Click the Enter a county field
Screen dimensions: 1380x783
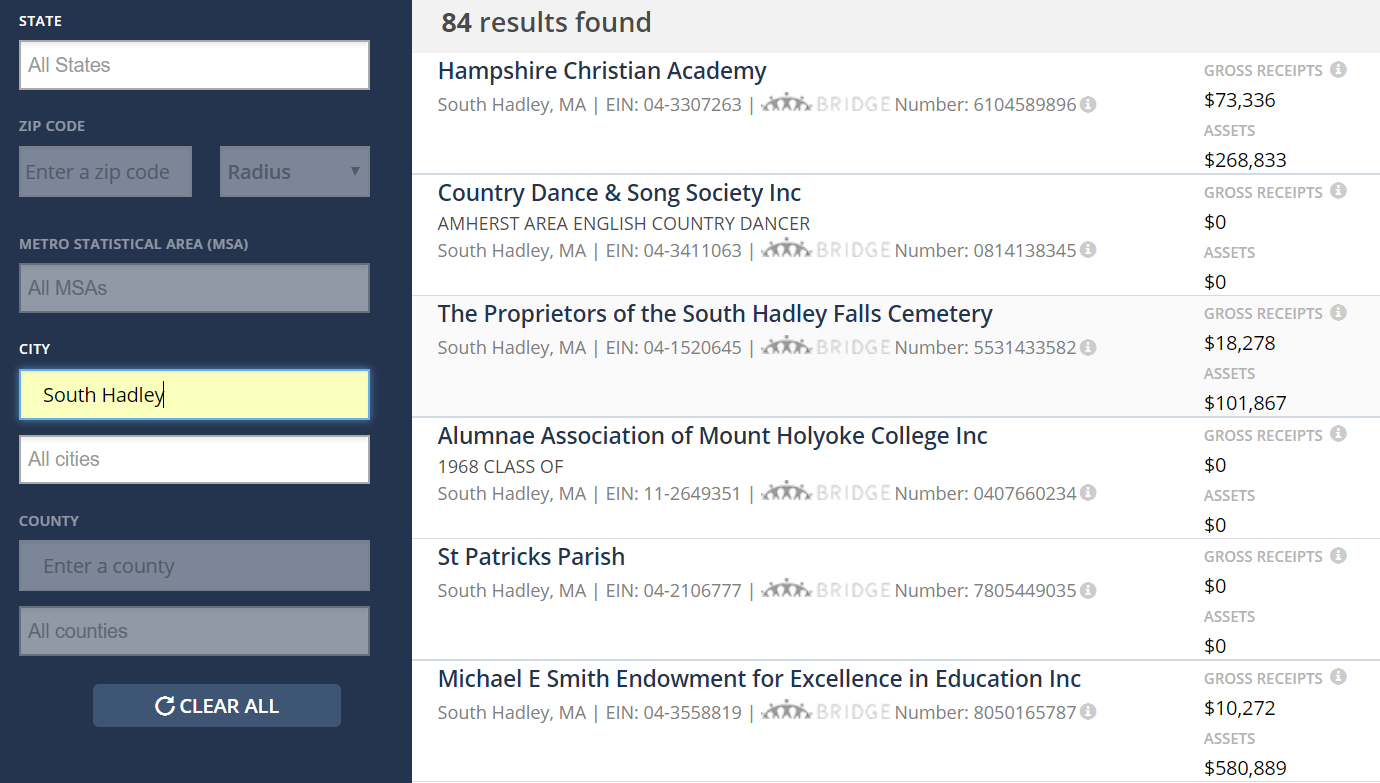[x=194, y=566]
